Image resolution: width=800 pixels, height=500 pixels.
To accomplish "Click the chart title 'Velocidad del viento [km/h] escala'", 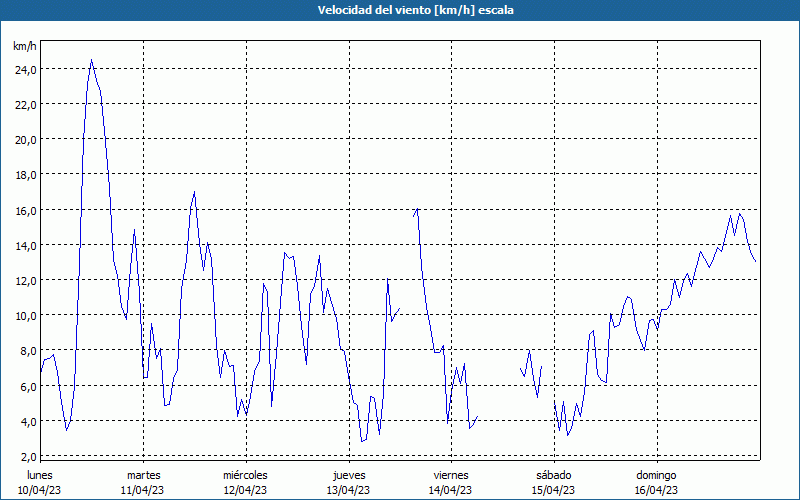I will click(x=415, y=10).
